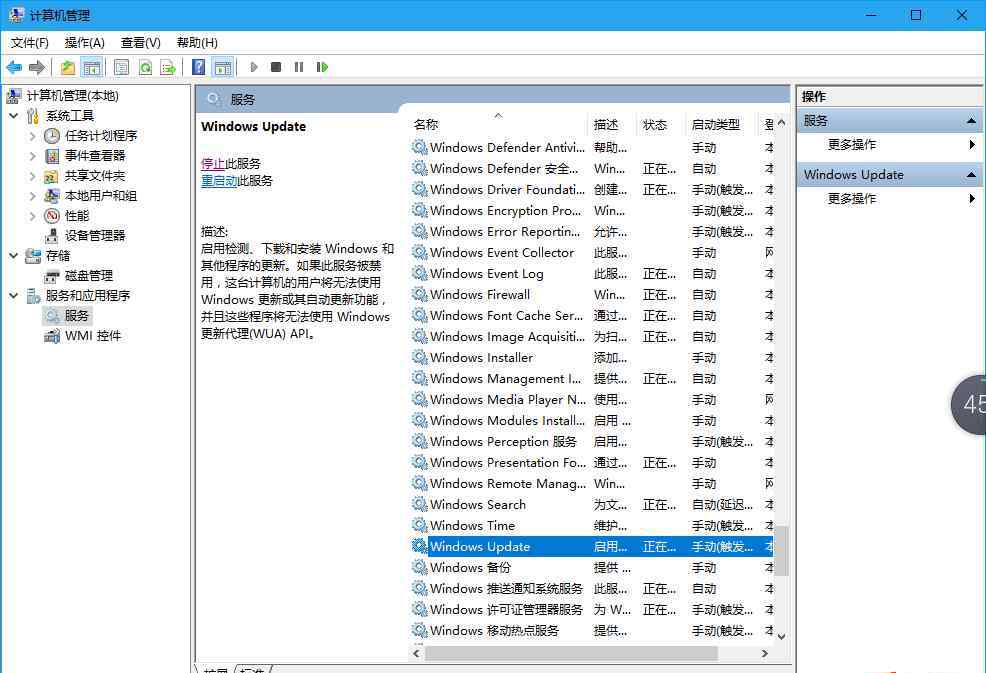Image resolution: width=986 pixels, height=673 pixels.
Task: Open 更多操作 under the 服务 actions
Action: click(x=851, y=145)
